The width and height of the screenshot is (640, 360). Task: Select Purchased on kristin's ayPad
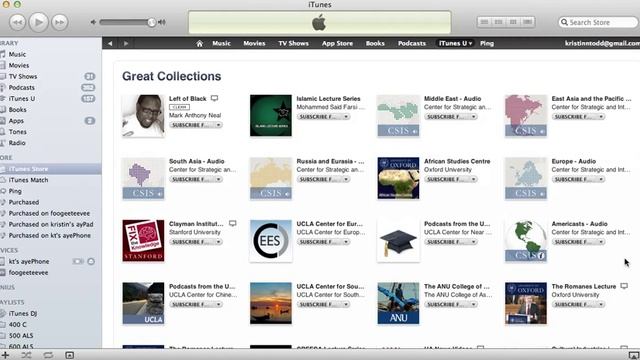(51, 224)
